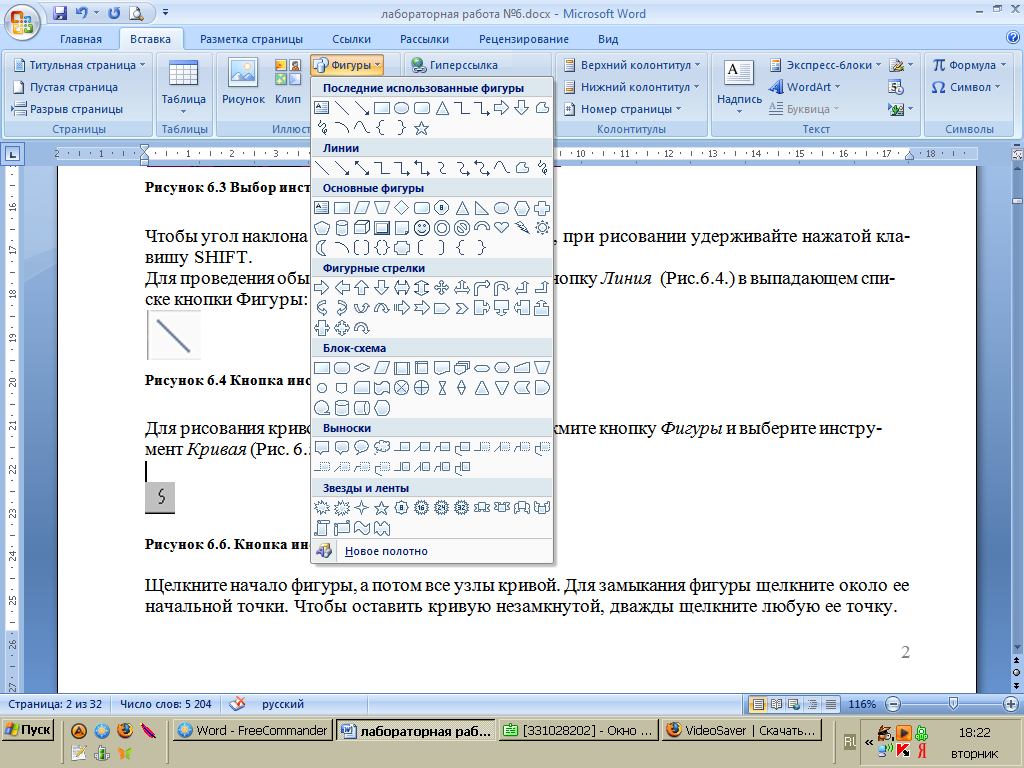Image resolution: width=1024 pixels, height=768 pixels.
Task: Switch to the Рецензирование tab
Action: pos(524,39)
